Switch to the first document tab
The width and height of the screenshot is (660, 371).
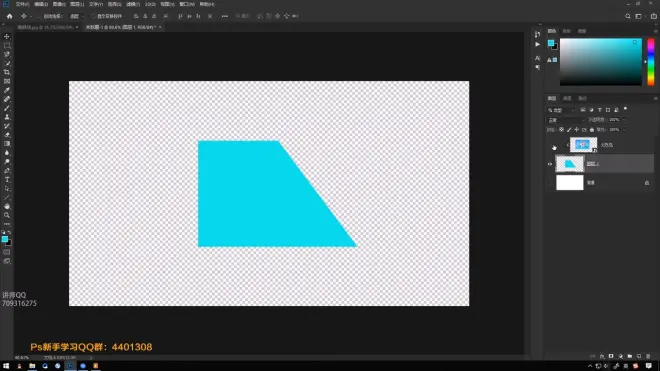45,27
